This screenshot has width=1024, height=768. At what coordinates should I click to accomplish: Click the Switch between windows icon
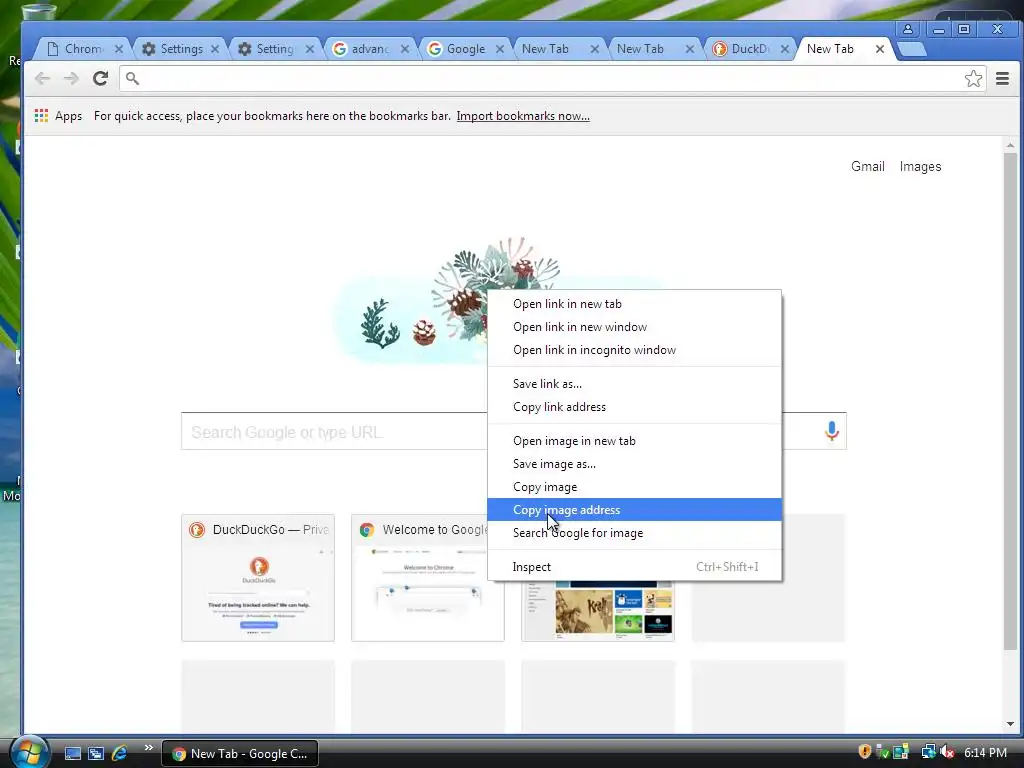pyautogui.click(x=96, y=753)
